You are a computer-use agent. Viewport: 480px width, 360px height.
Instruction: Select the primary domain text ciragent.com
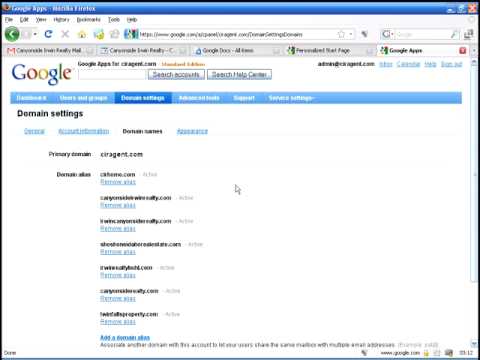click(x=122, y=154)
